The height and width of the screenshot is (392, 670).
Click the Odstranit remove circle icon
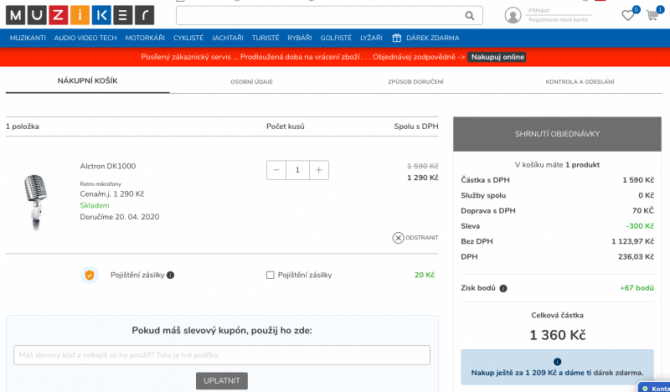tap(398, 238)
